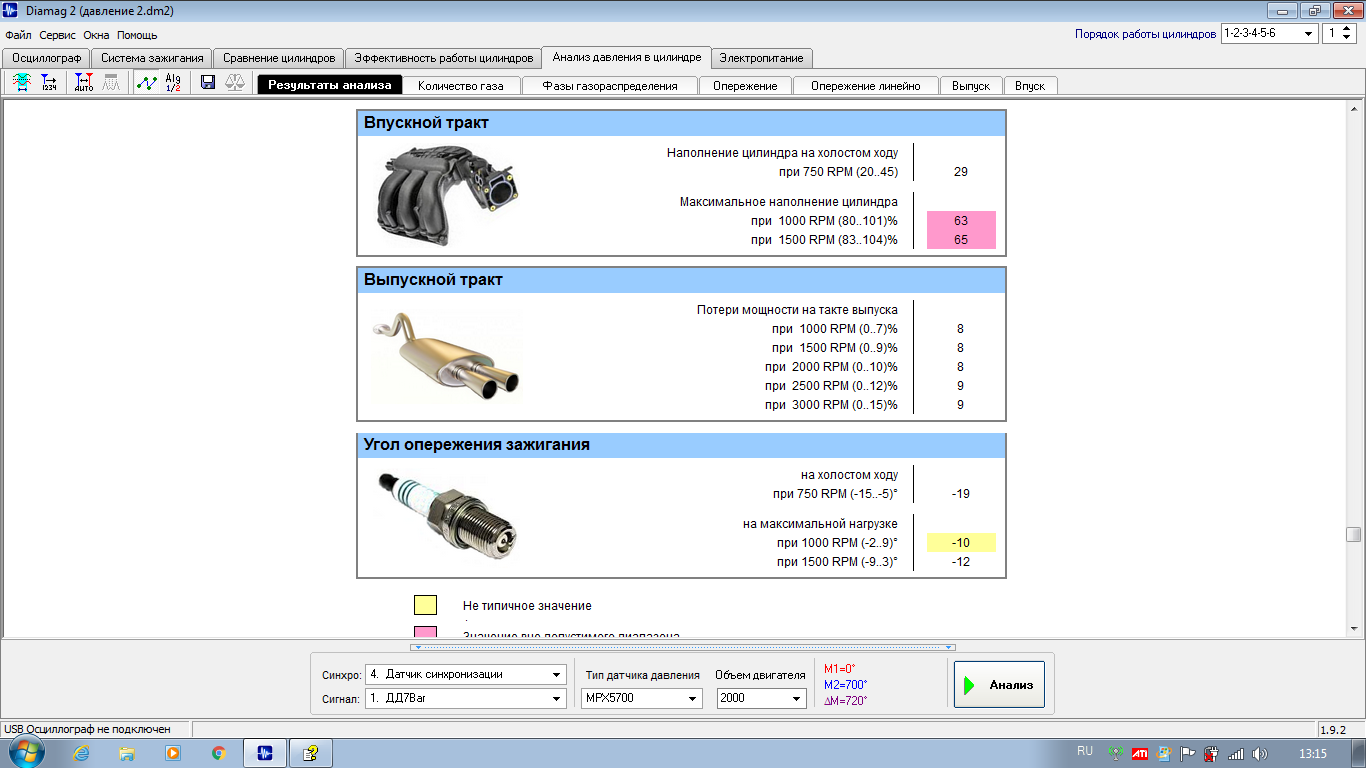Open the Файл menu

click(x=18, y=34)
